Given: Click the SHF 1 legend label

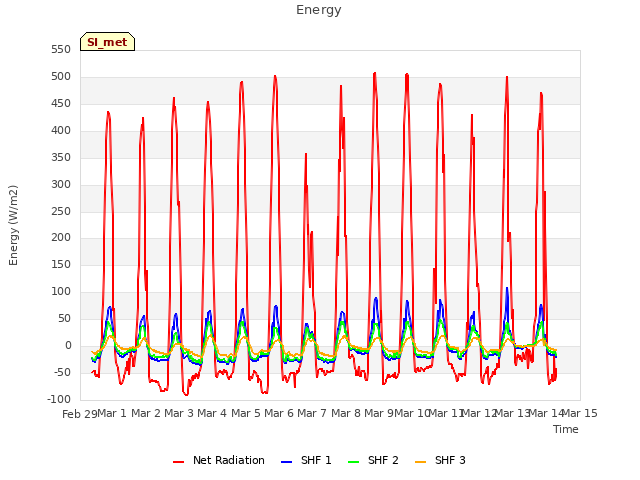Looking at the screenshot, I should coord(316,460).
